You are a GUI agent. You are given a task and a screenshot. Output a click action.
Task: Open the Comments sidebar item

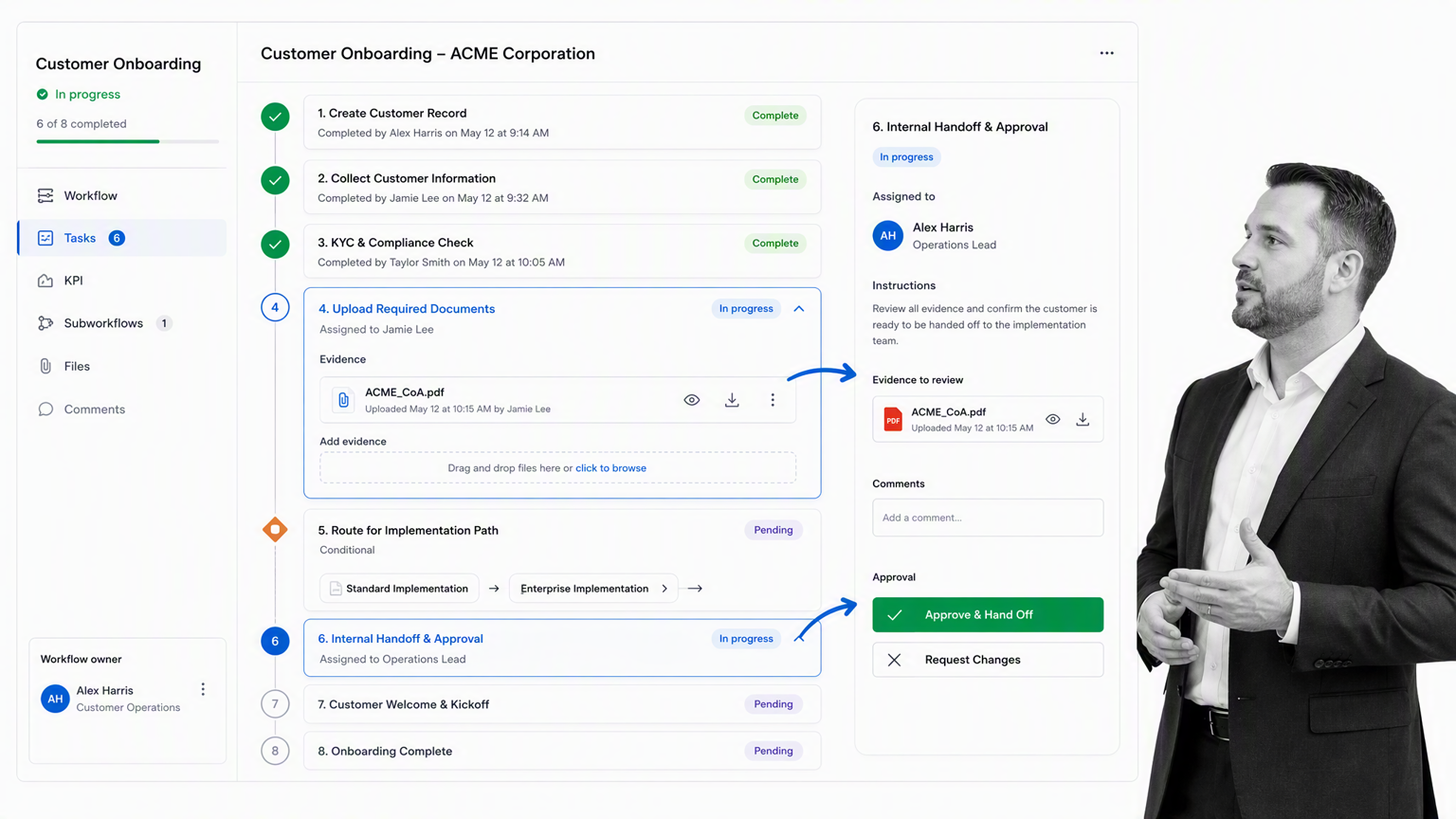[121, 409]
